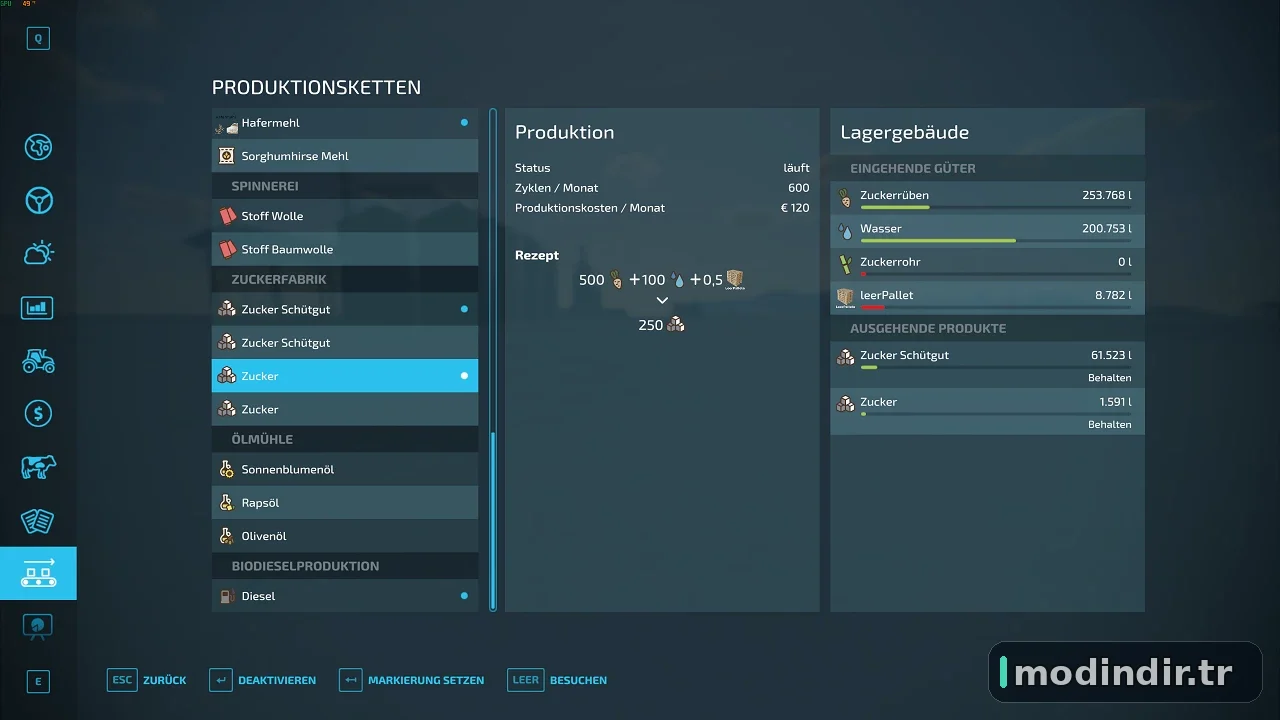Viewport: 1280px width, 720px height.
Task: Select Zucker Schütgut row without active dot
Action: pyautogui.click(x=345, y=343)
